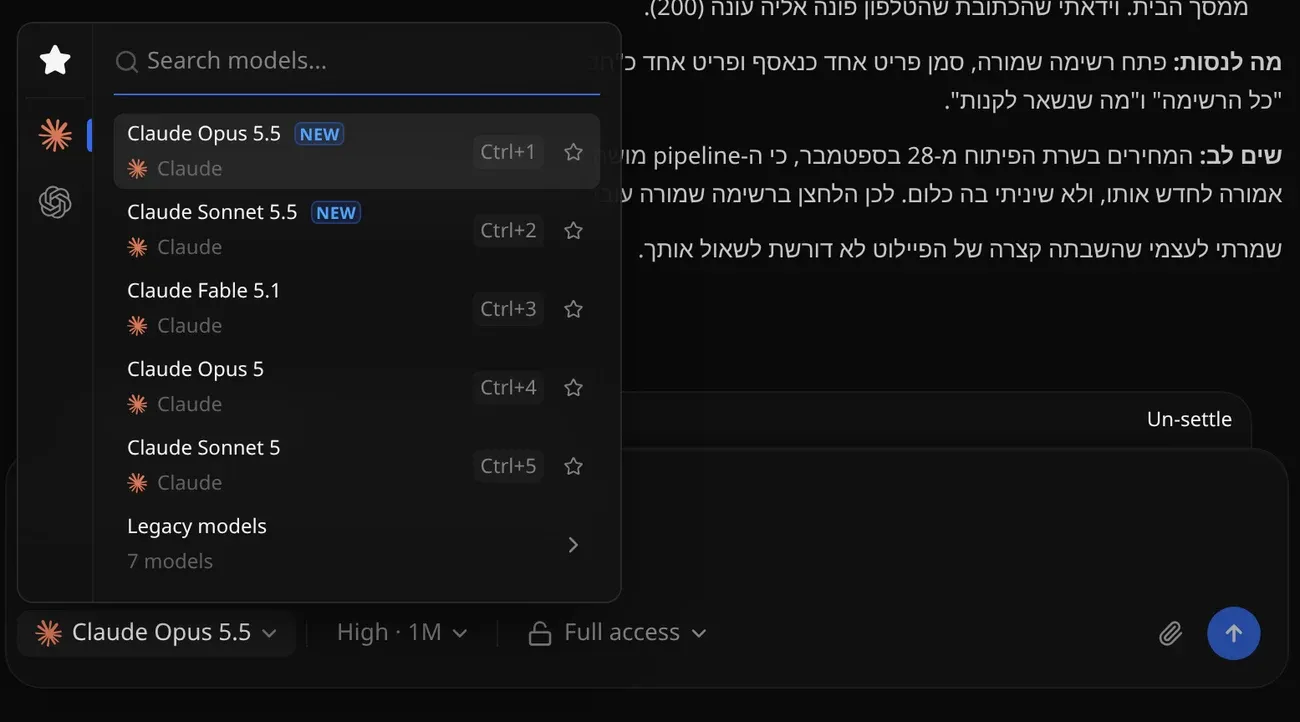
Task: Click the paperclip attach file icon
Action: pos(1170,633)
